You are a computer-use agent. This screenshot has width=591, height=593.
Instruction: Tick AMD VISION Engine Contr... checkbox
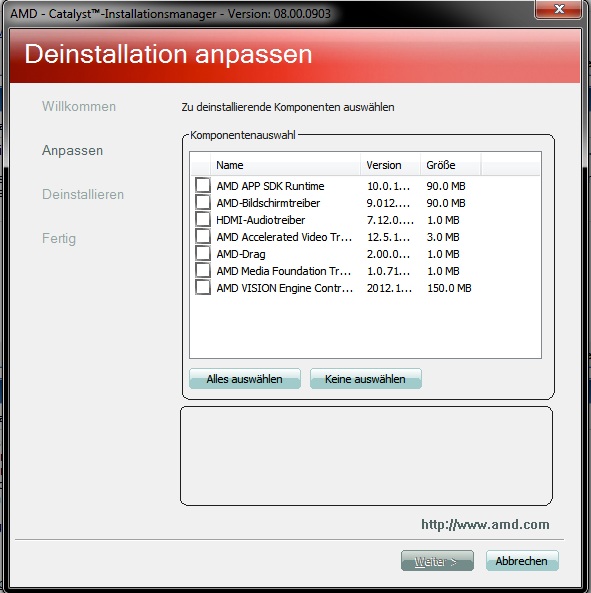[x=203, y=287]
